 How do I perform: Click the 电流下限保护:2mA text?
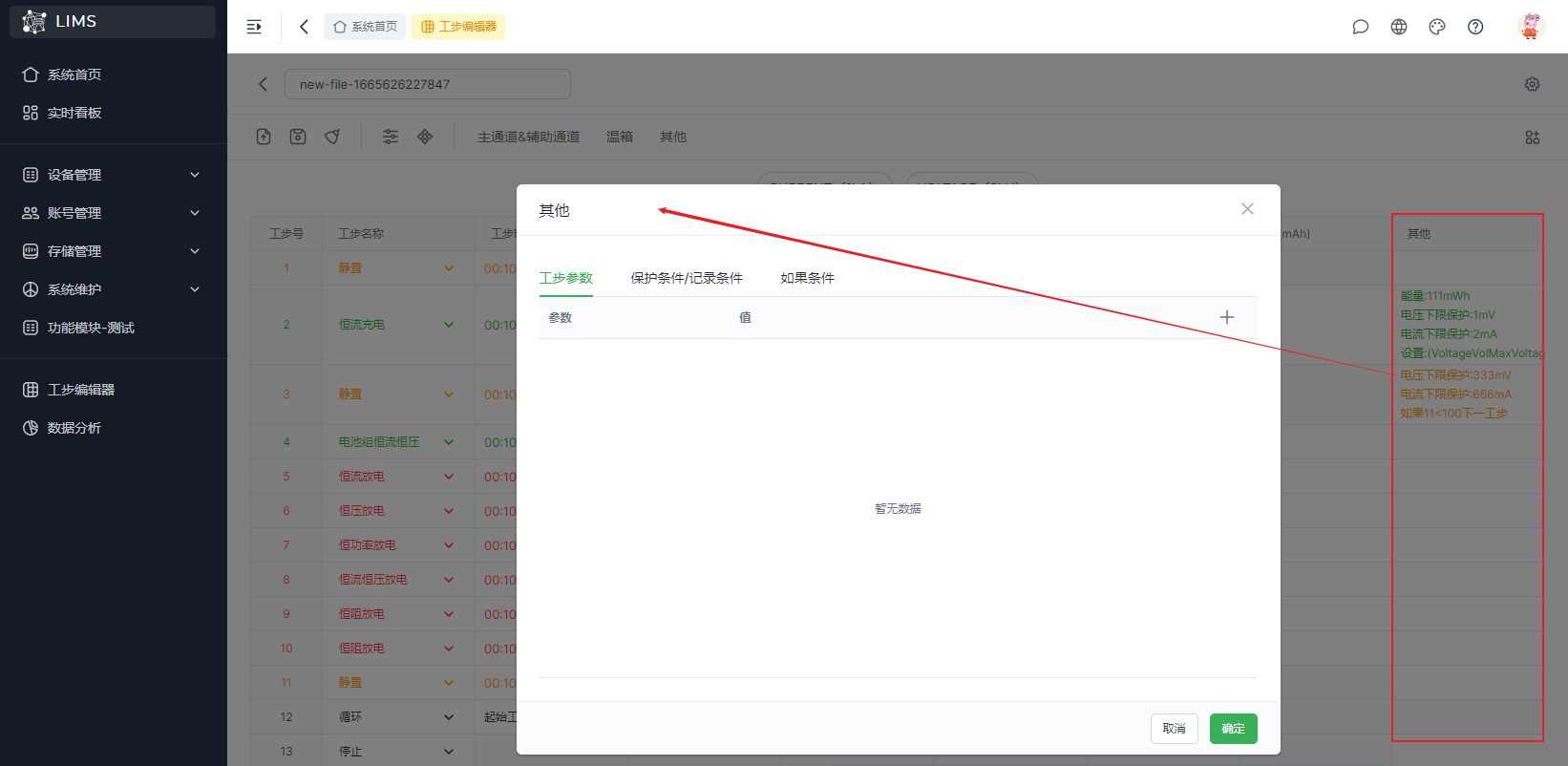(x=1449, y=334)
